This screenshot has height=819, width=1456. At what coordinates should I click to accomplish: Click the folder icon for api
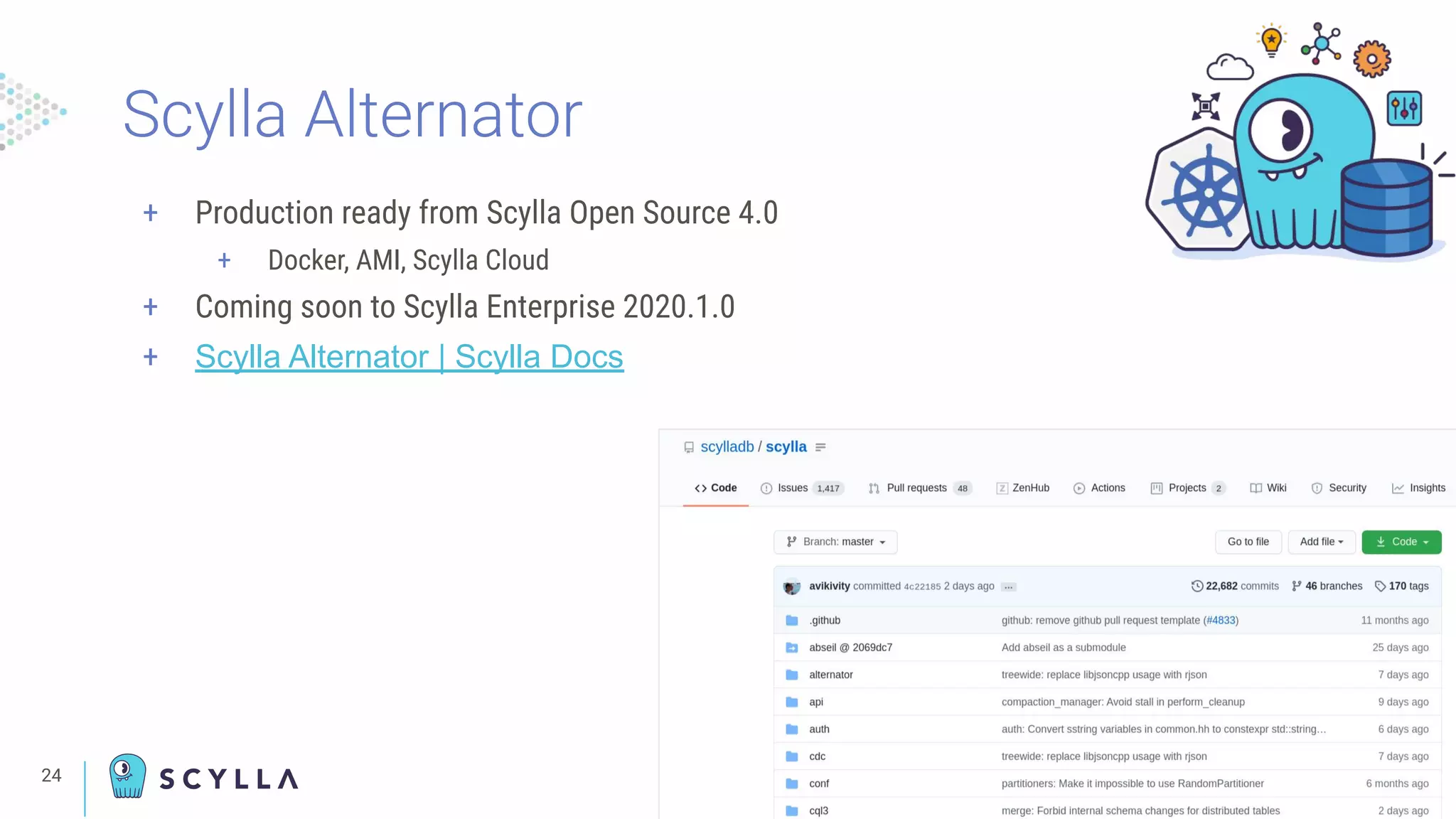791,702
